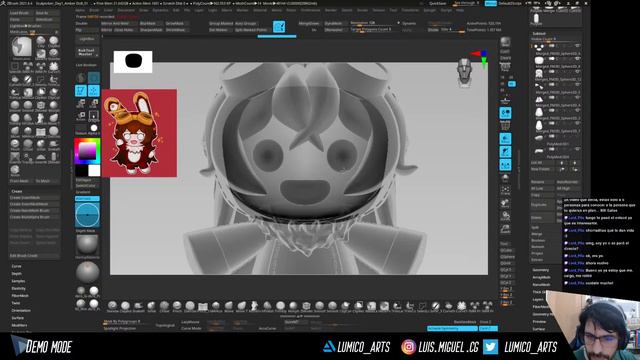Viewport: 640px width, 360px height.
Task: Expand the Modifiers section in Brush palette
Action: click(x=19, y=325)
